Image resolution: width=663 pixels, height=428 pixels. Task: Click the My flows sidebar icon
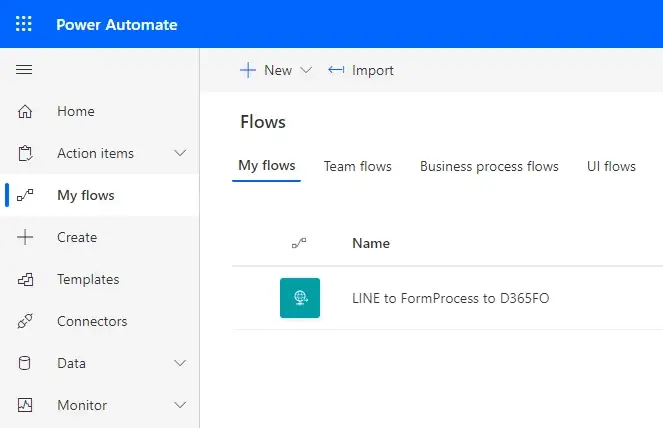[25, 195]
